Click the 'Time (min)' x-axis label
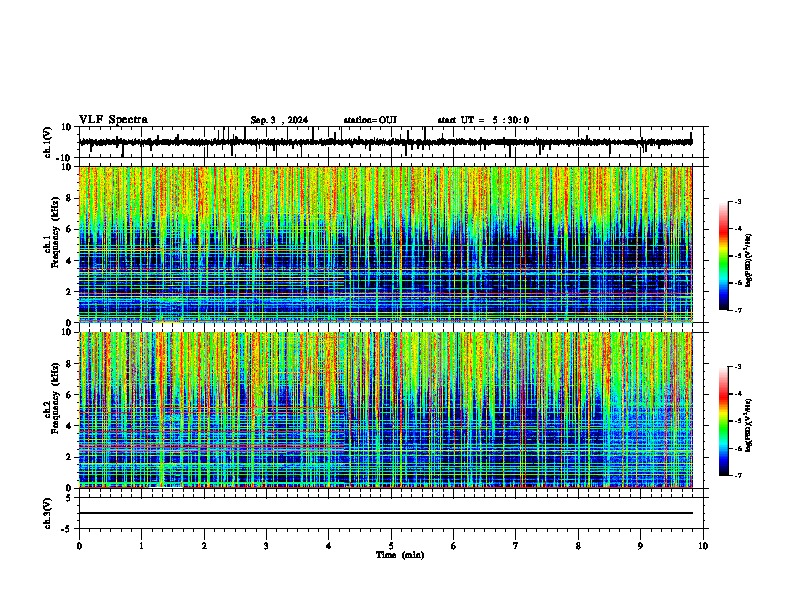 (x=400, y=555)
